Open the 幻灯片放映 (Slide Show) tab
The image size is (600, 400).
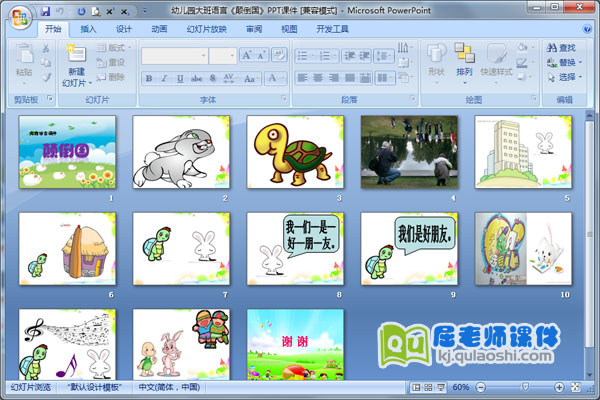point(206,29)
